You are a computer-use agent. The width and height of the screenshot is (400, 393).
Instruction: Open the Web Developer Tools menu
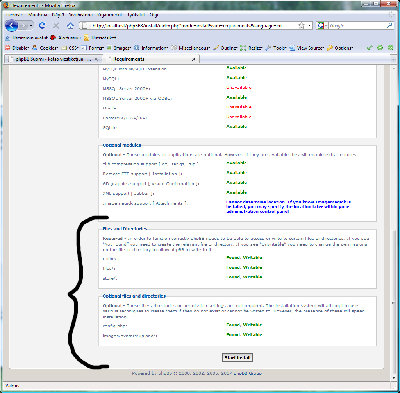[276, 48]
